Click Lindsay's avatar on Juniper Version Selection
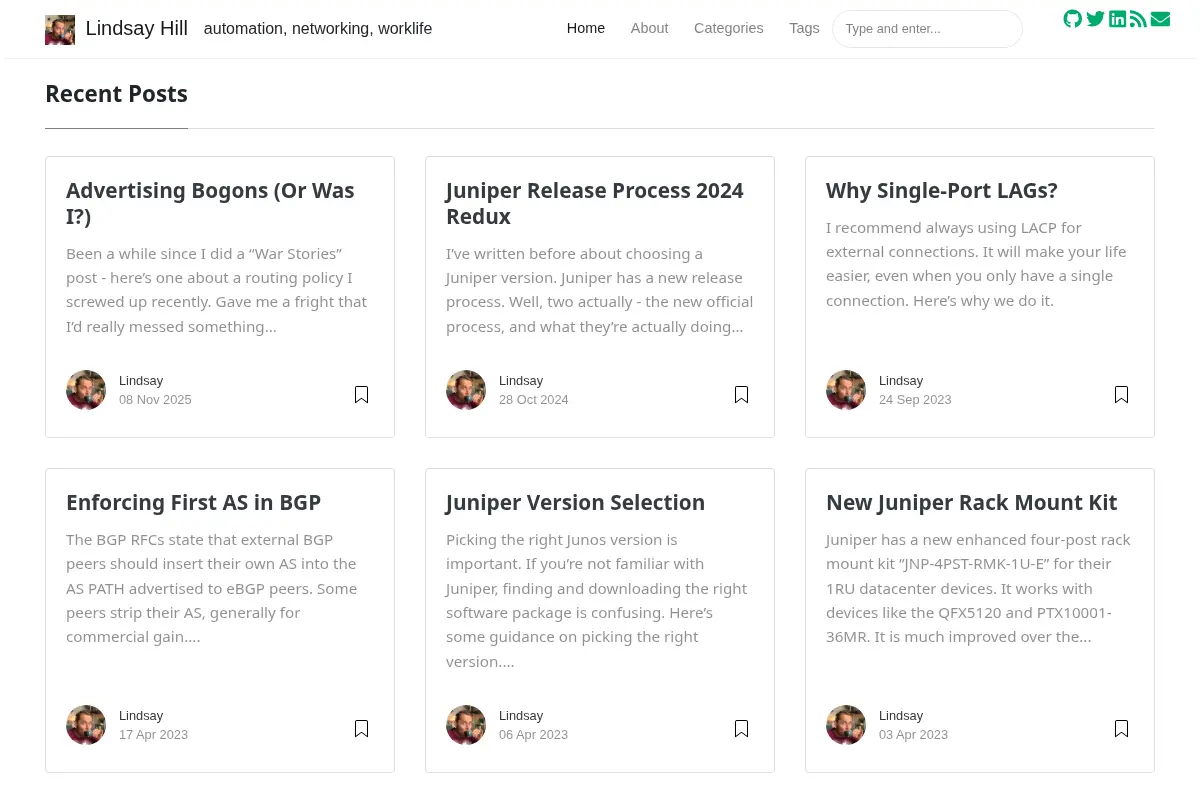This screenshot has height=800, width=1200. pyautogui.click(x=466, y=725)
